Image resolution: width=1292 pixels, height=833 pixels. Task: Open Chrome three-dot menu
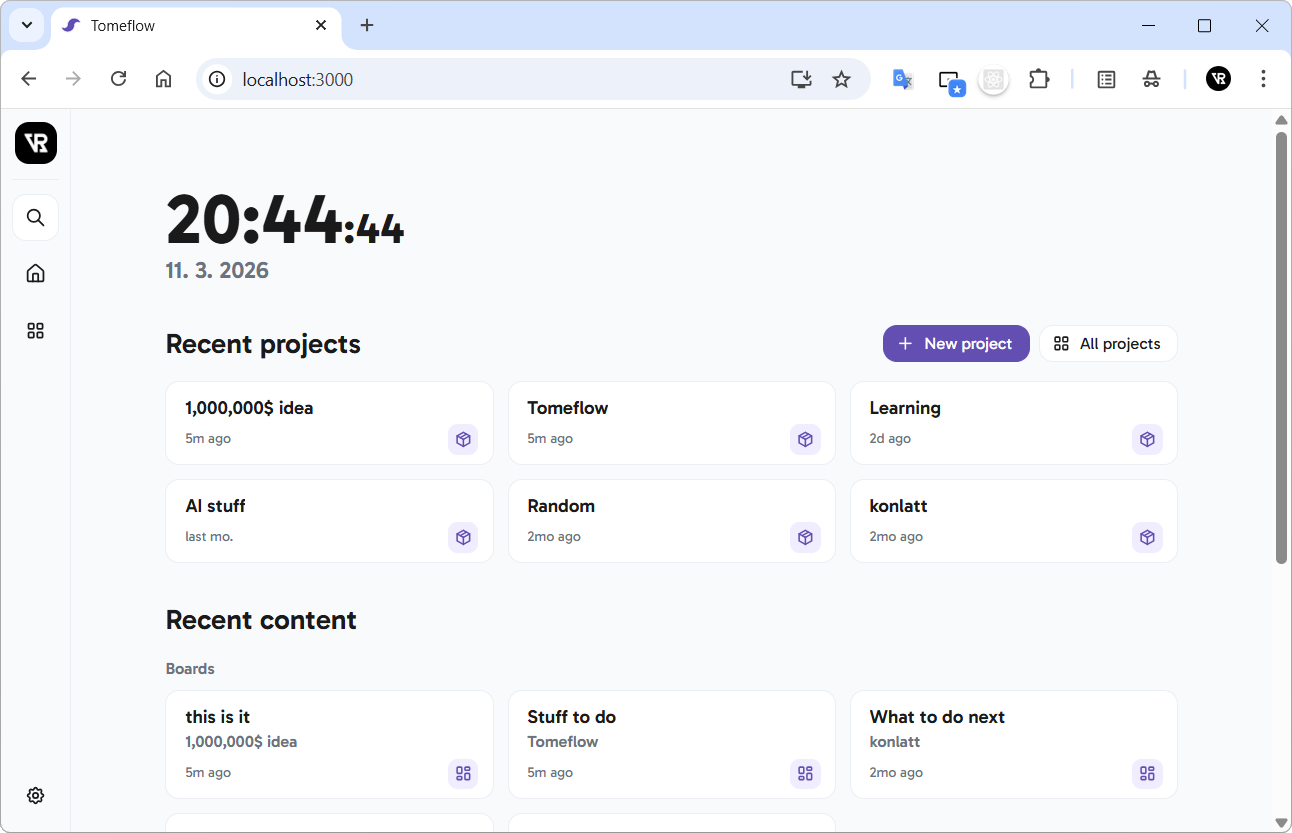click(1264, 80)
